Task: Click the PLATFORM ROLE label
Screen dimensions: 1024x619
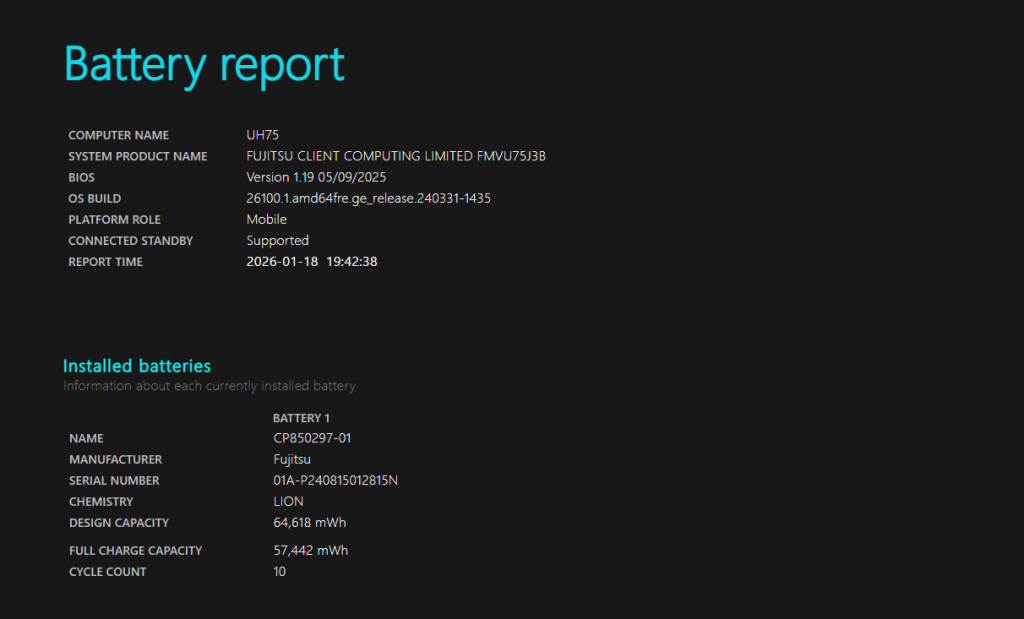Action: (x=114, y=219)
